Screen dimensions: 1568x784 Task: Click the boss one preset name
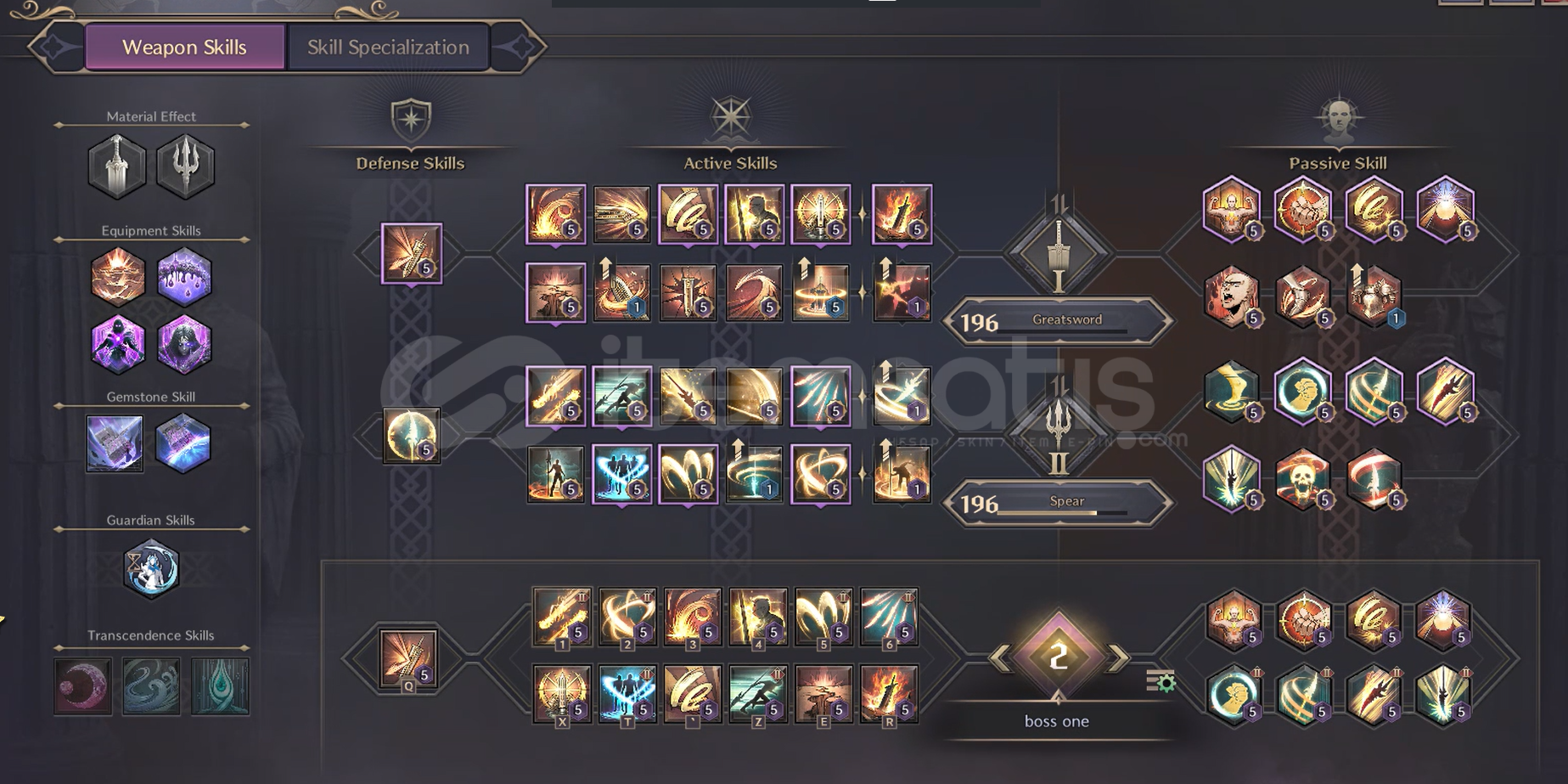[1056, 721]
